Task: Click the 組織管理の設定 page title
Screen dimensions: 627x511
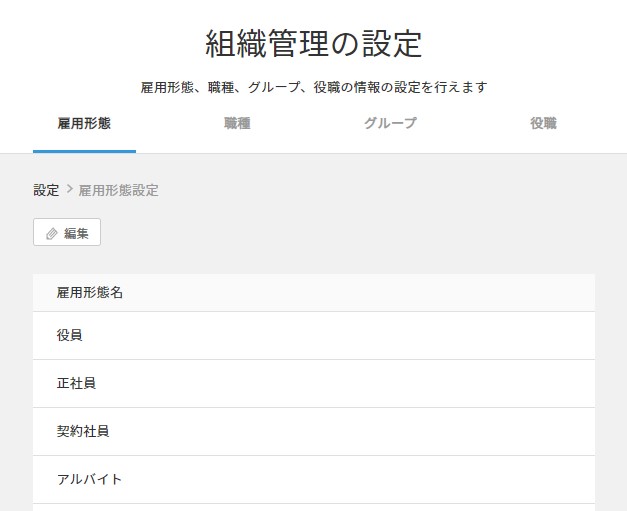Action: coord(313,44)
